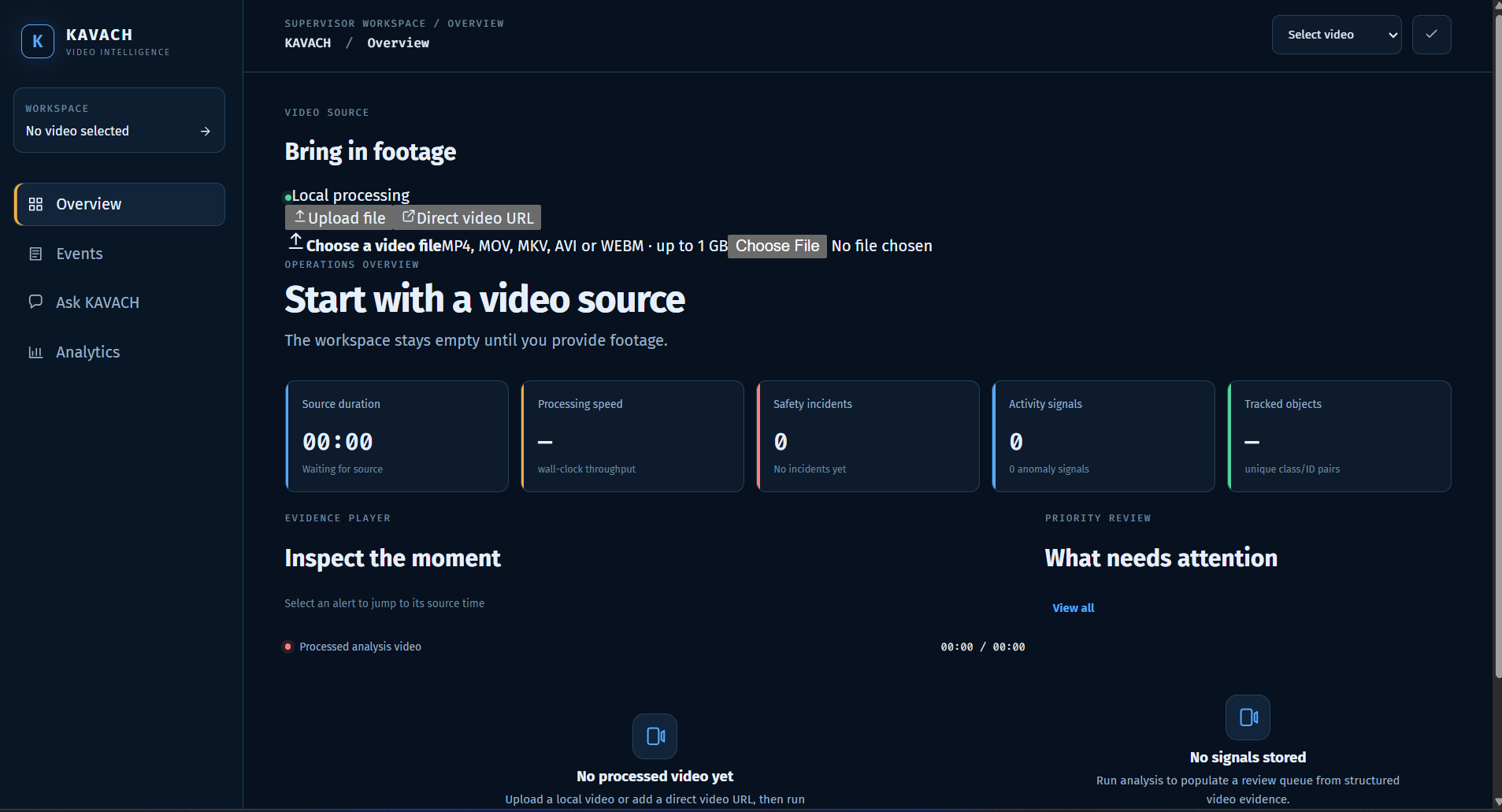
Task: Click the No processed video yet message
Action: [x=655, y=776]
